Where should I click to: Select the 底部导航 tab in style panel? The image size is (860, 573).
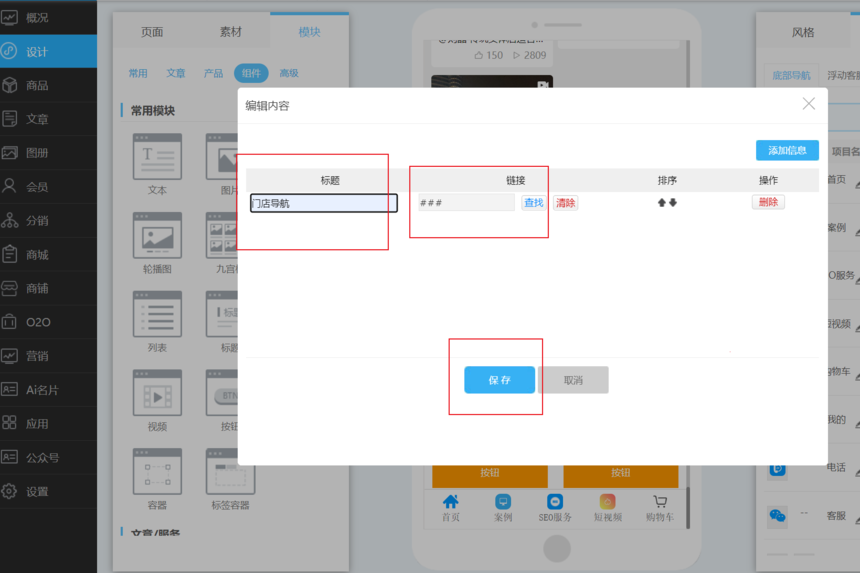[791, 76]
